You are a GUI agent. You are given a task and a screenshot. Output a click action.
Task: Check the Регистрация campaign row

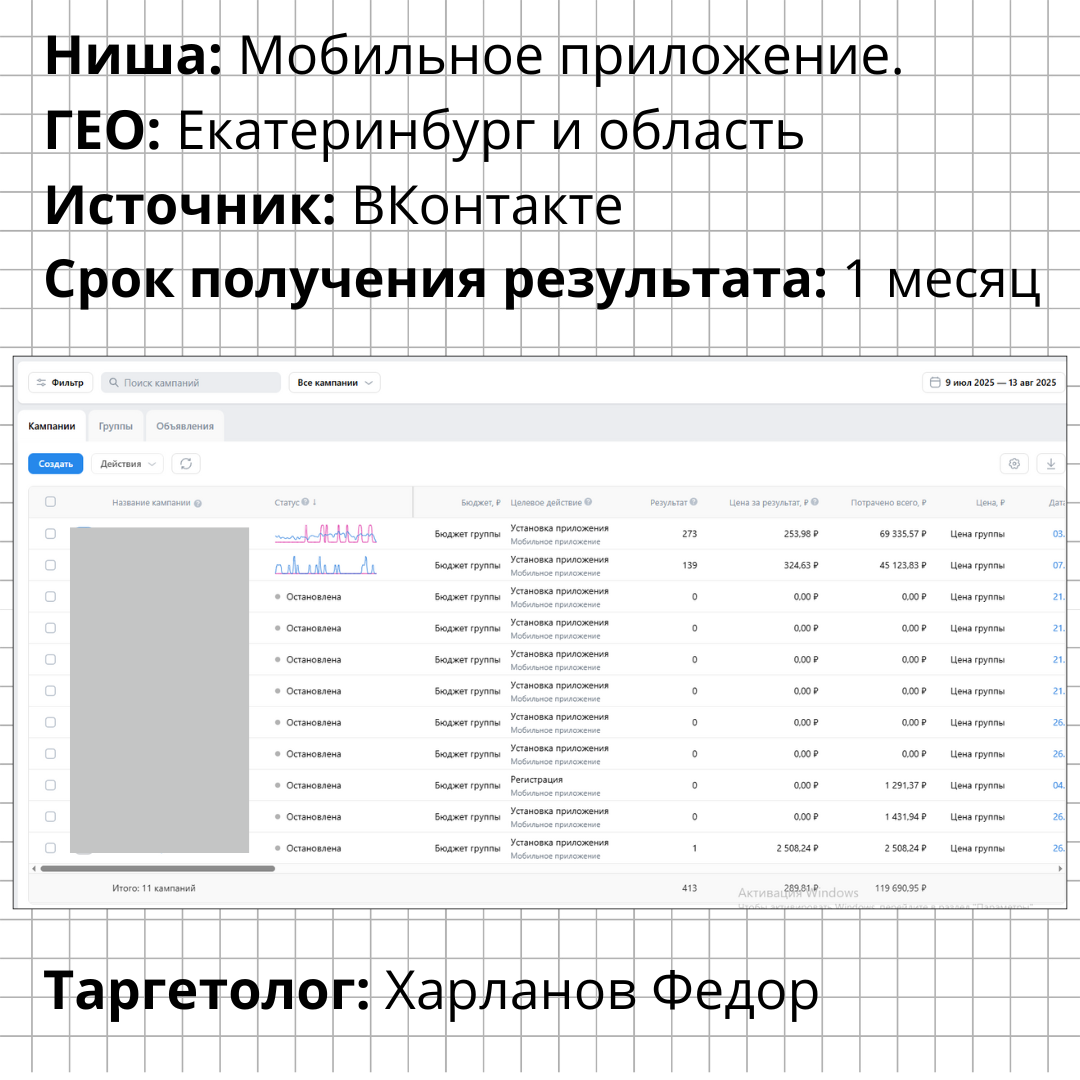coord(50,785)
